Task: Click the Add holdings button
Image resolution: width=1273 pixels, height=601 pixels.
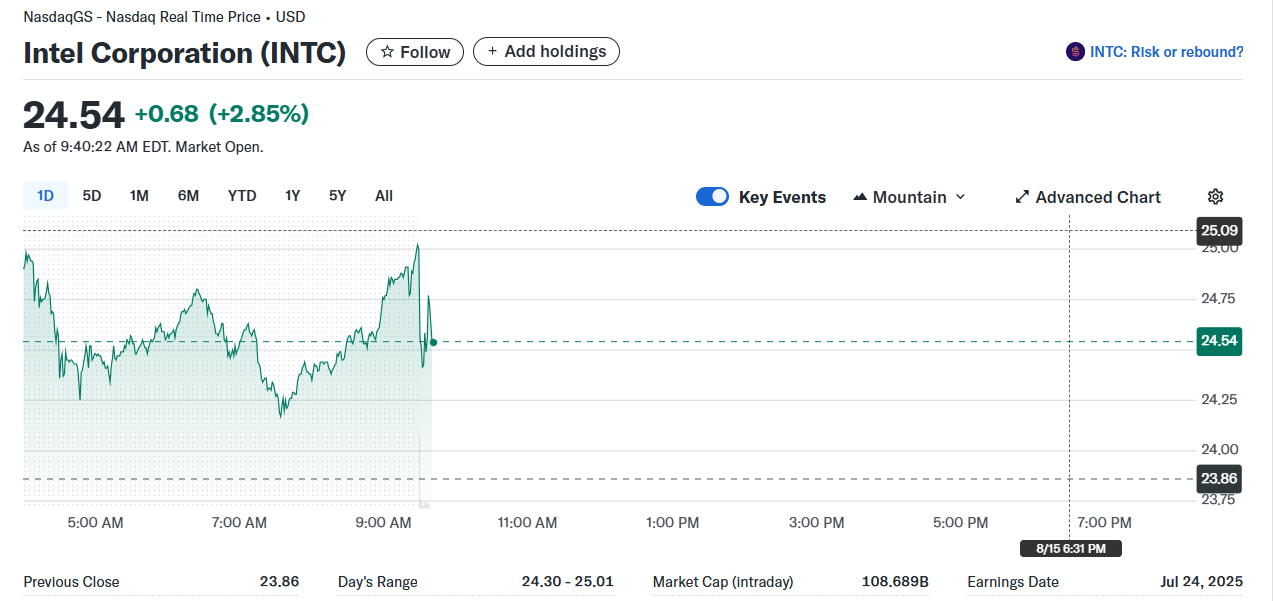Action: [546, 52]
